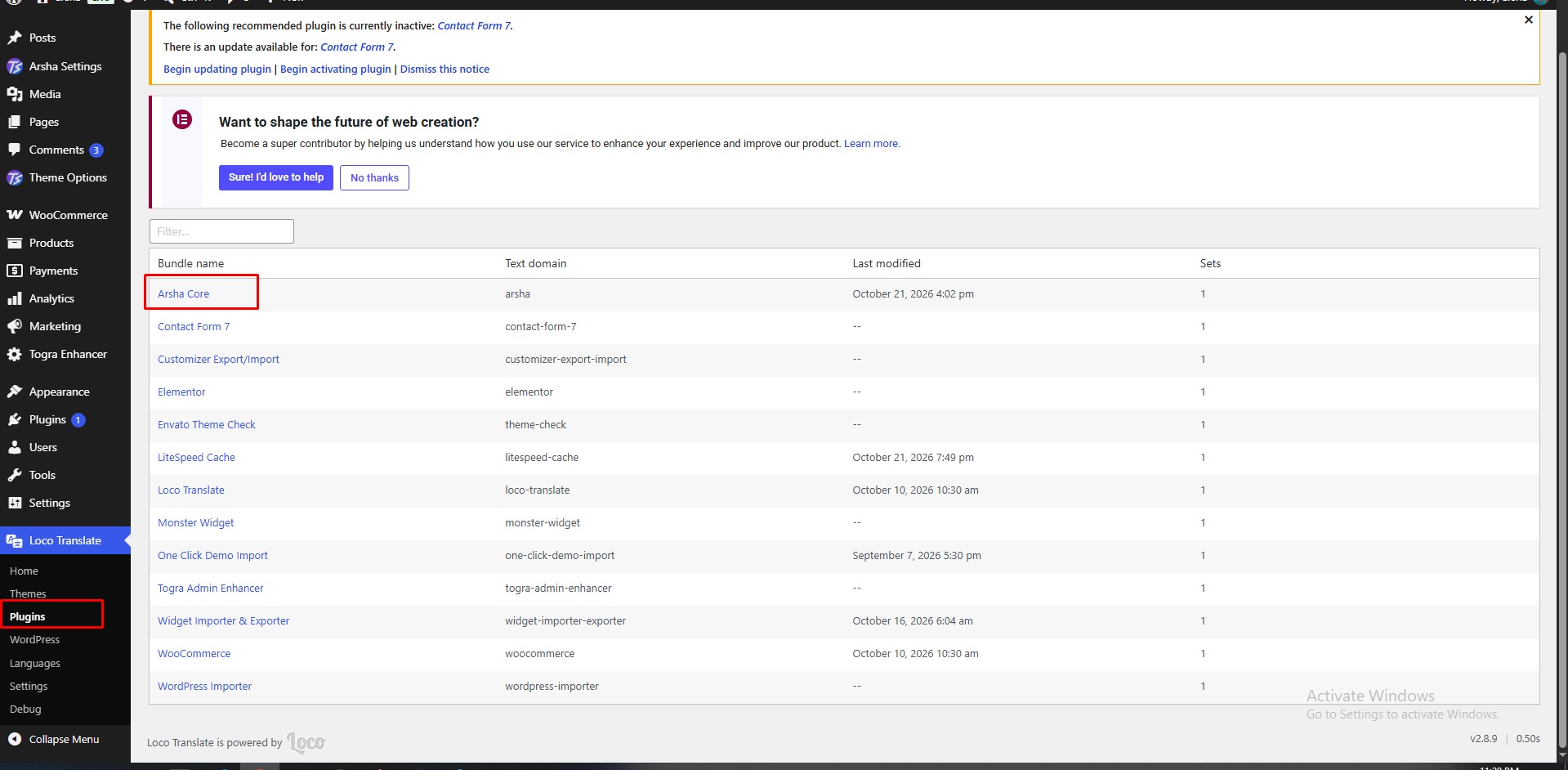Click the Users person icon
The height and width of the screenshot is (770, 1568).
tap(15, 447)
